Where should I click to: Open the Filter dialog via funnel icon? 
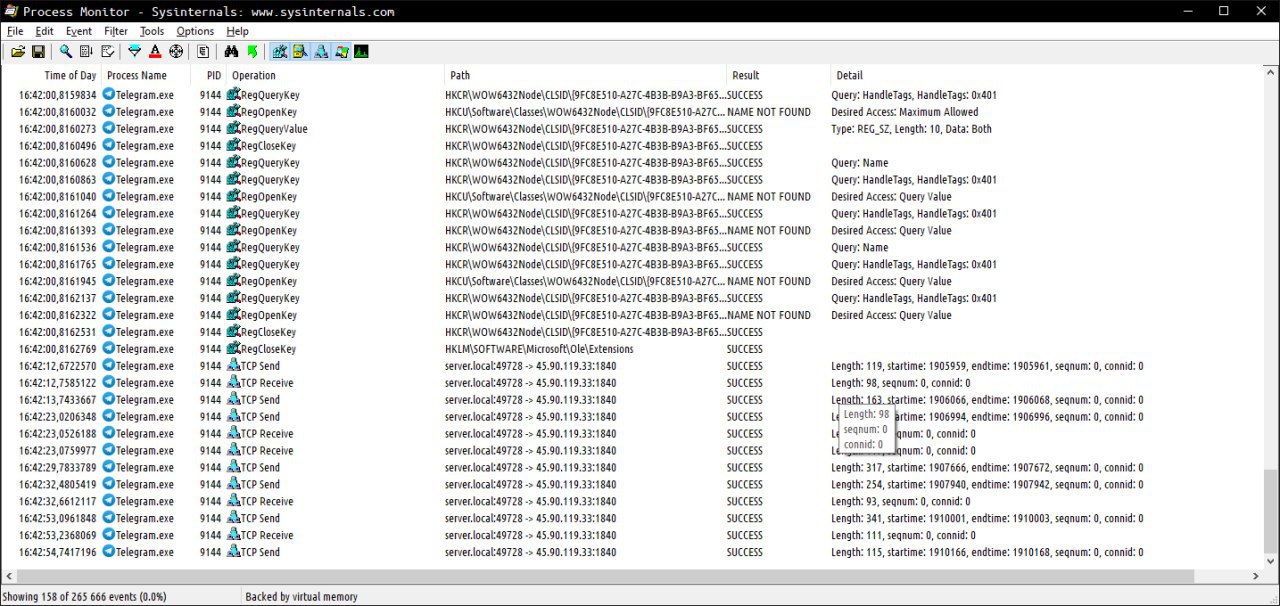[x=134, y=51]
